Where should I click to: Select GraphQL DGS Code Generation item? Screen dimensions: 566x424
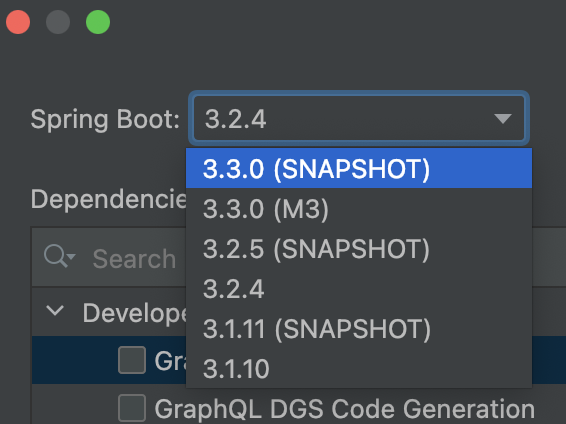(x=344, y=409)
